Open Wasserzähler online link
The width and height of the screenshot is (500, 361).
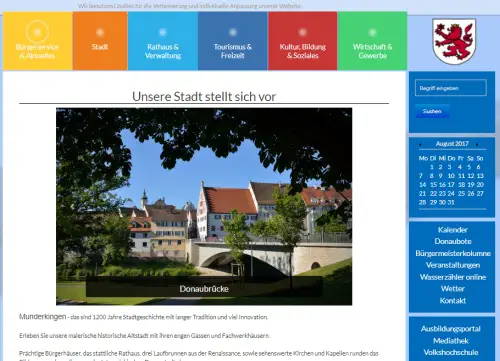(453, 277)
